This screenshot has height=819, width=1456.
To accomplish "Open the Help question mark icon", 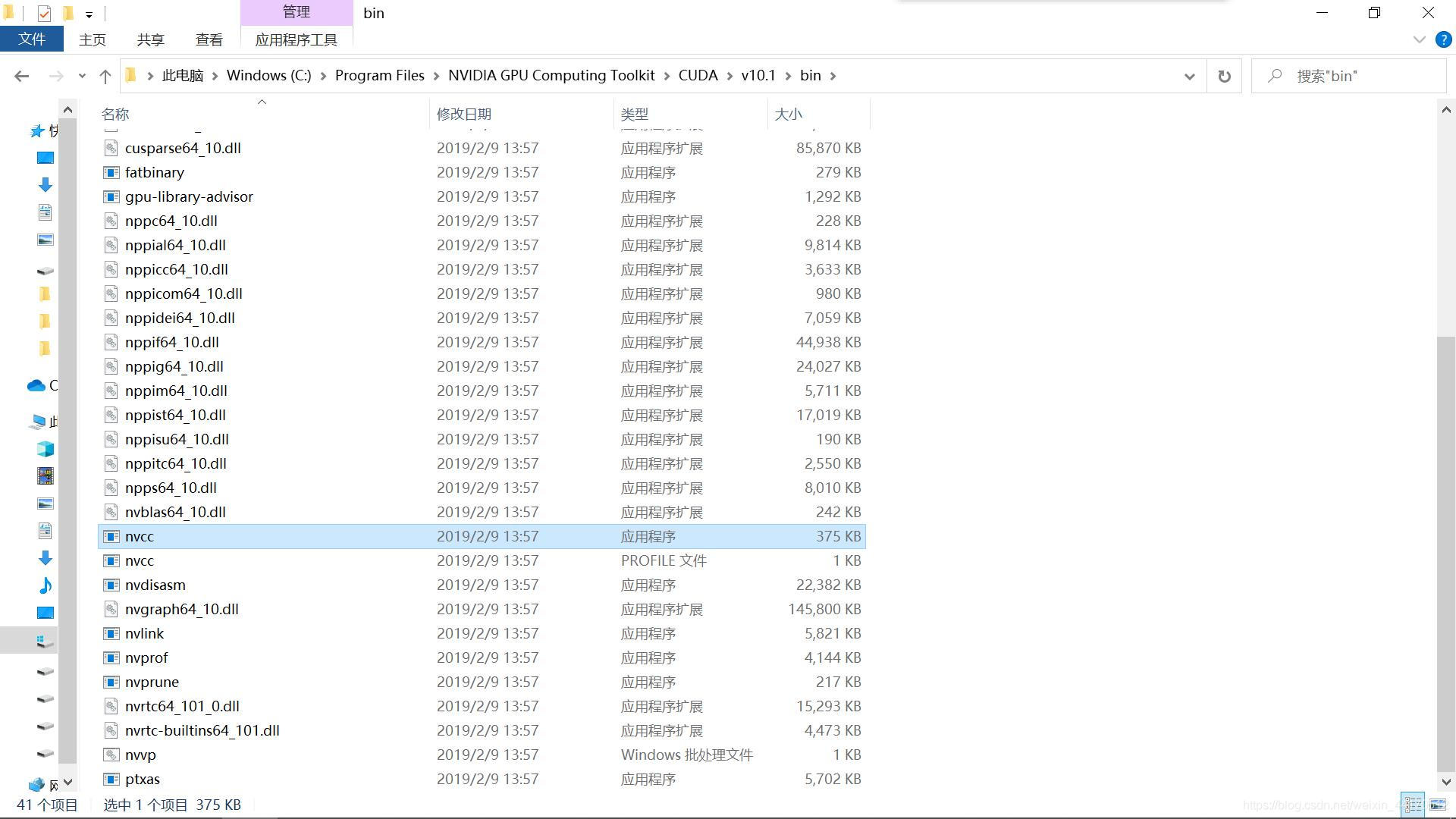I will click(x=1444, y=39).
